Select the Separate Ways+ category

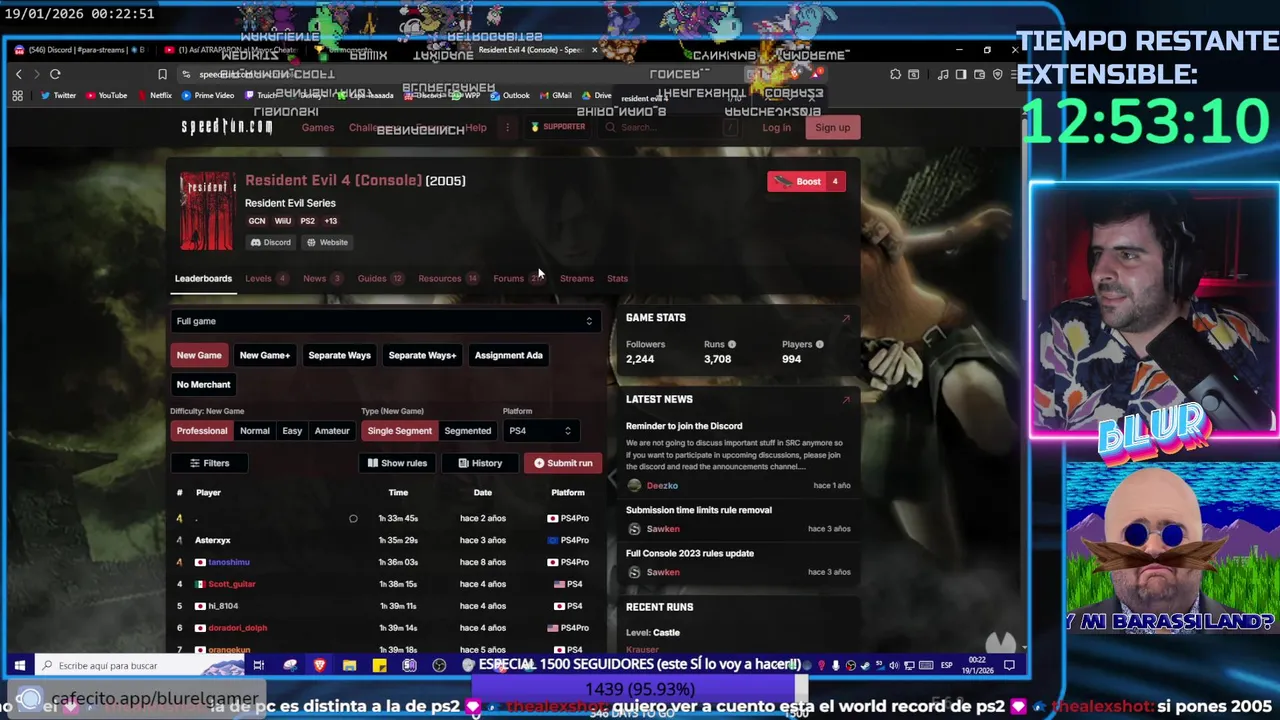tap(422, 355)
